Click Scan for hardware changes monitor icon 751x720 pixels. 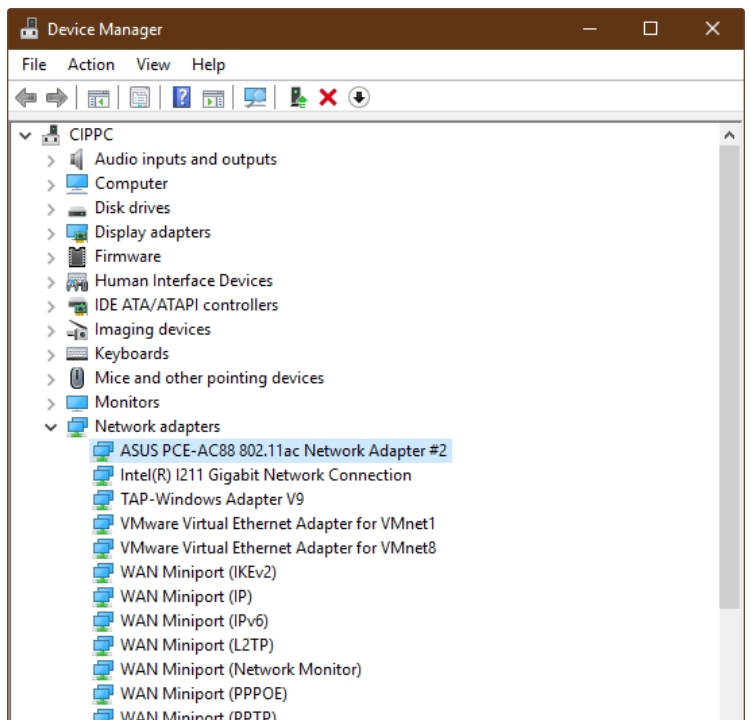pyautogui.click(x=256, y=97)
